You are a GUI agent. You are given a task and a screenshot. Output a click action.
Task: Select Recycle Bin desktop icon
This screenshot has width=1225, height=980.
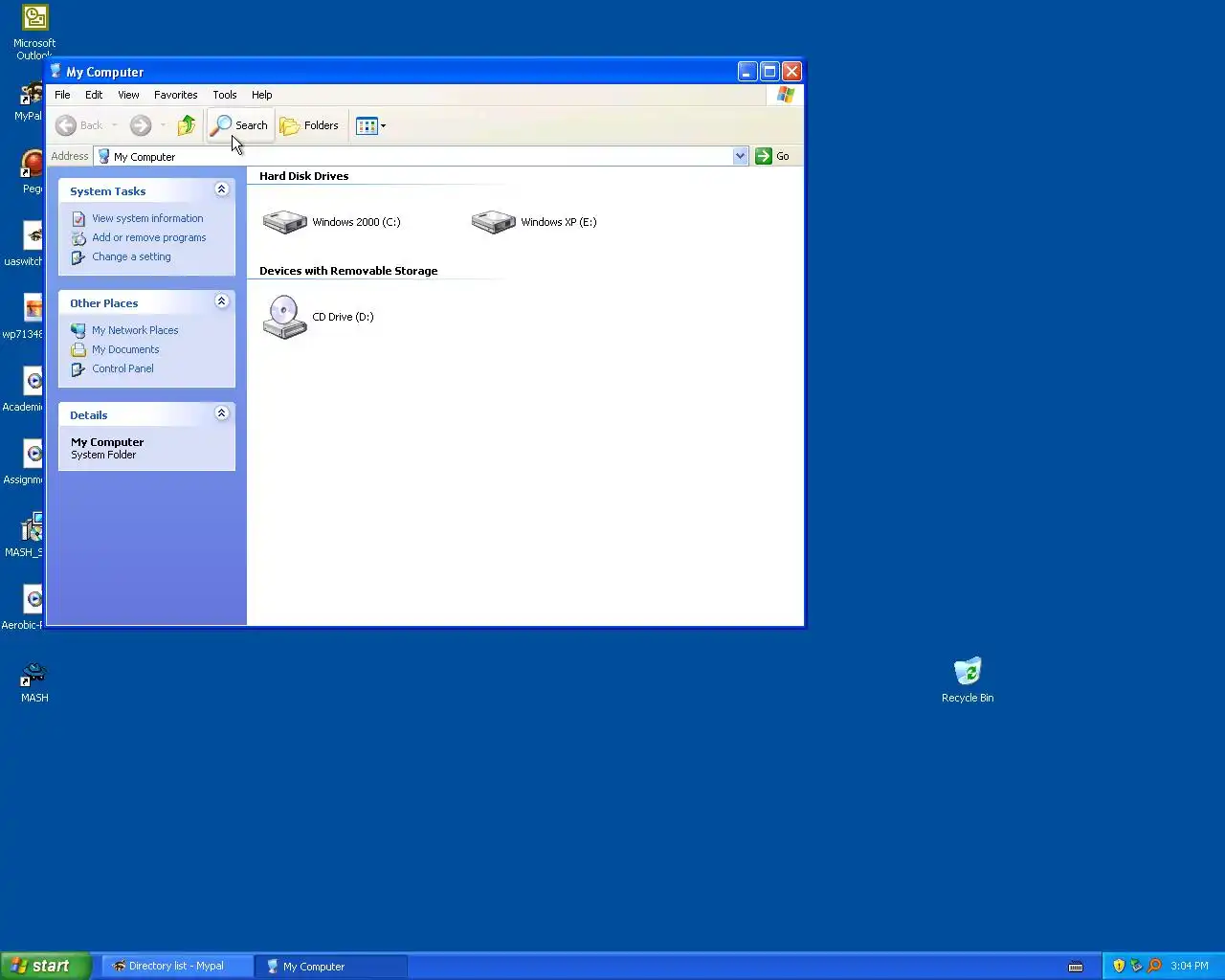click(968, 671)
